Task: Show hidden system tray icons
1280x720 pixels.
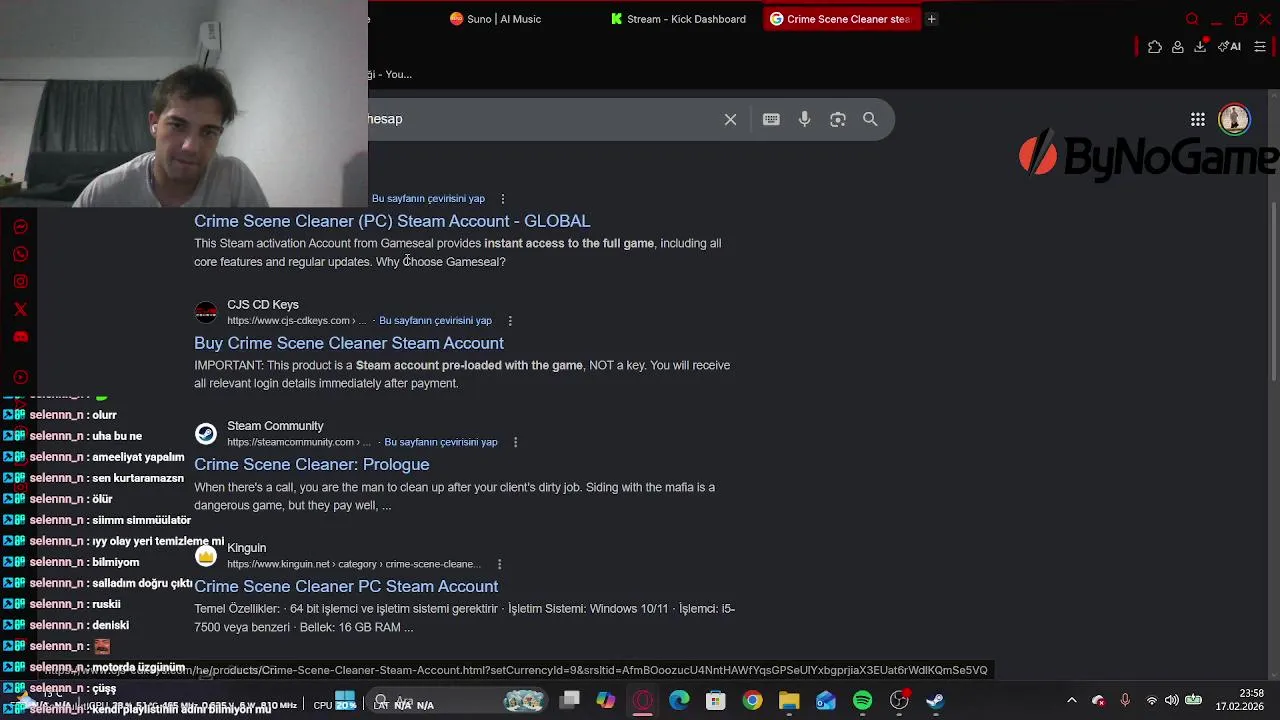Action: (1071, 700)
